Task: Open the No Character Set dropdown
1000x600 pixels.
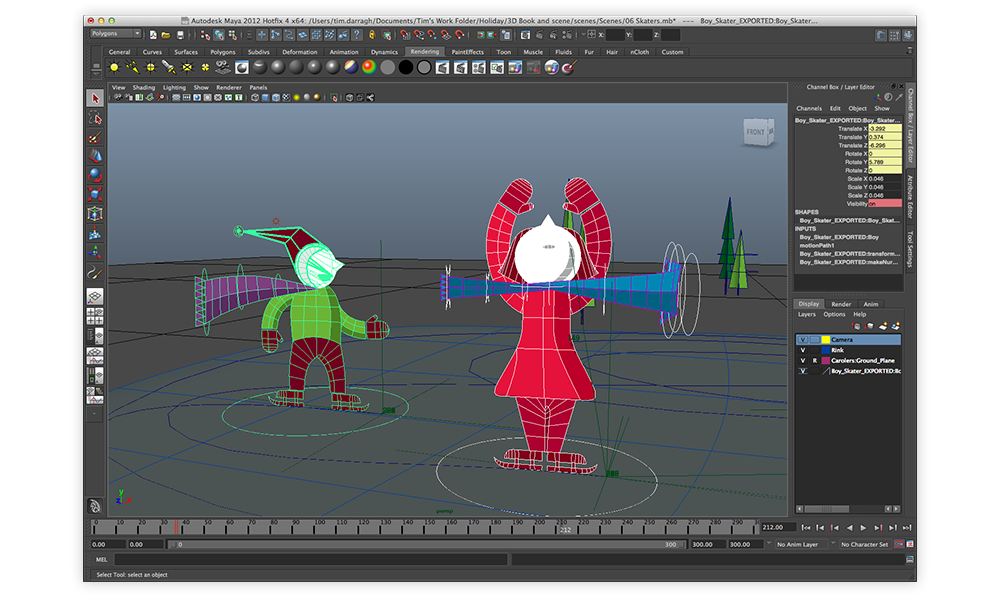Action: pyautogui.click(x=863, y=545)
